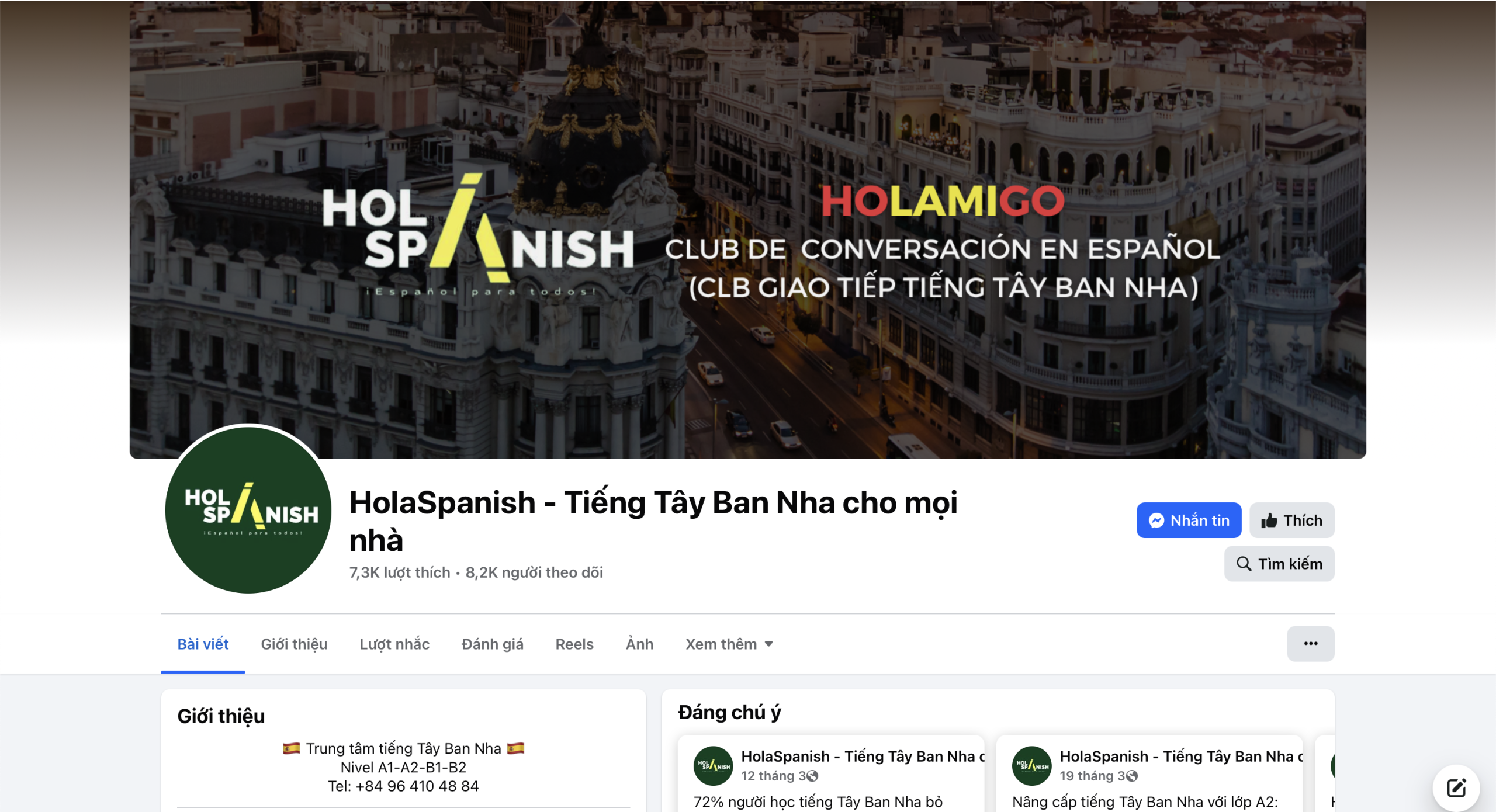1496x812 pixels.
Task: Open the HOLAMIGO cover photo
Action: (747, 229)
